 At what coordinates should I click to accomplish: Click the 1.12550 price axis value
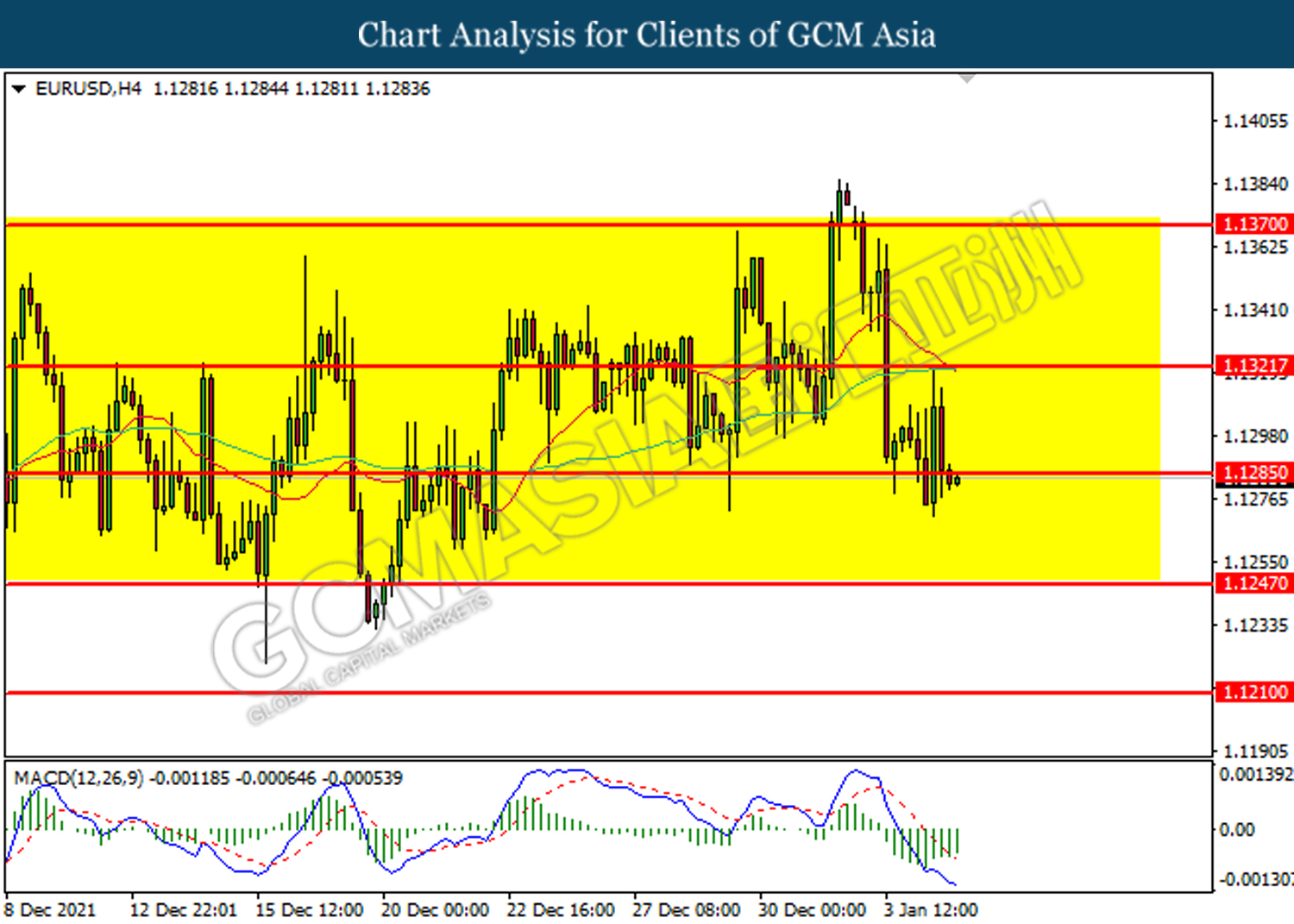click(1256, 563)
